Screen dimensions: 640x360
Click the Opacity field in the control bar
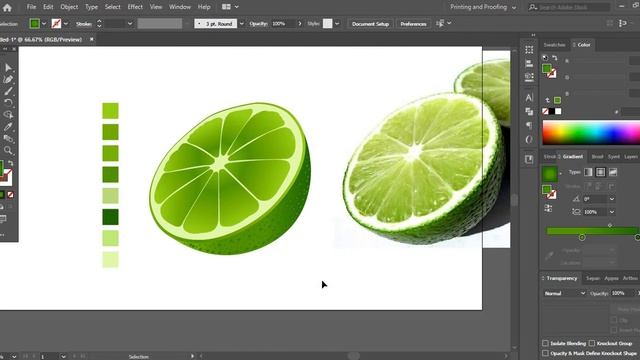click(283, 24)
